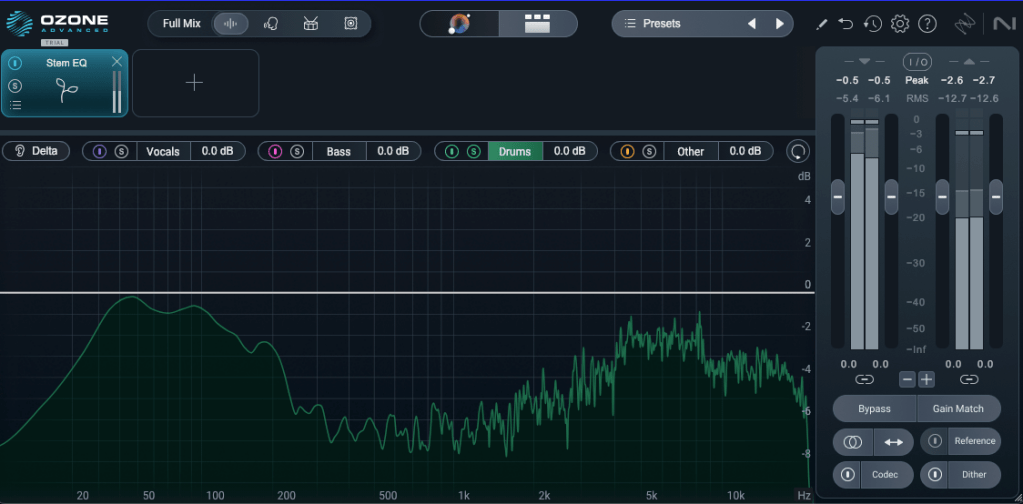This screenshot has width=1023, height=504.
Task: Go to next preset with right arrow
Action: click(x=779, y=23)
